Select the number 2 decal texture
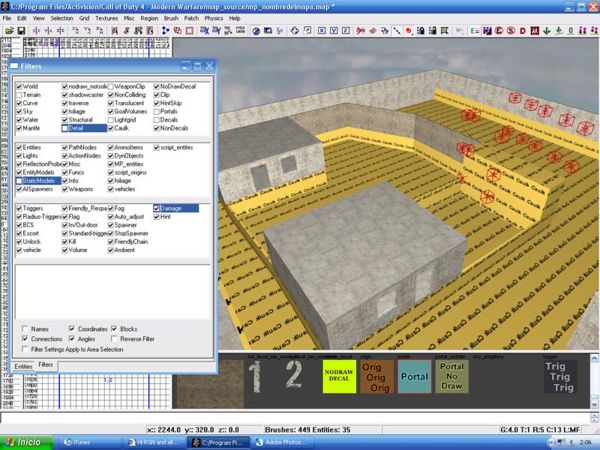 coord(294,376)
